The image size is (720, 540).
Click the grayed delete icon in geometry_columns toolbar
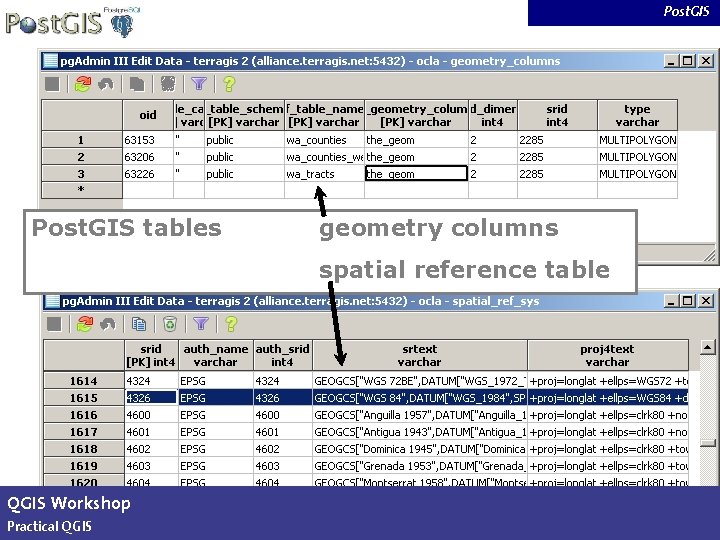tap(168, 84)
